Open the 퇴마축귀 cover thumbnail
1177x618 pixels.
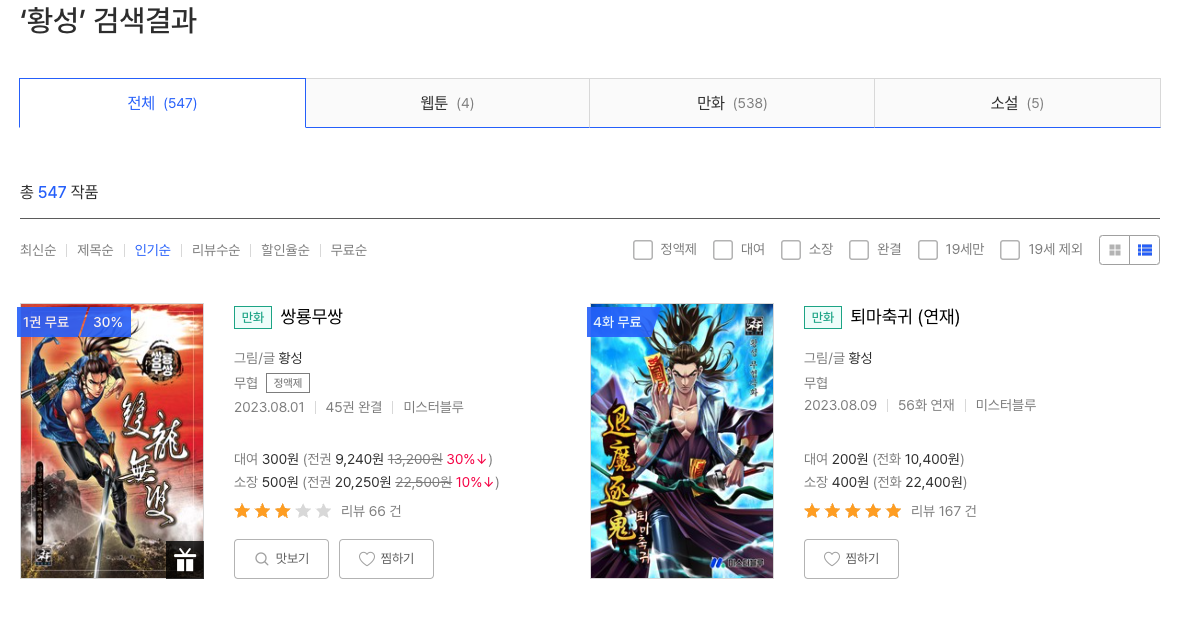tap(682, 442)
